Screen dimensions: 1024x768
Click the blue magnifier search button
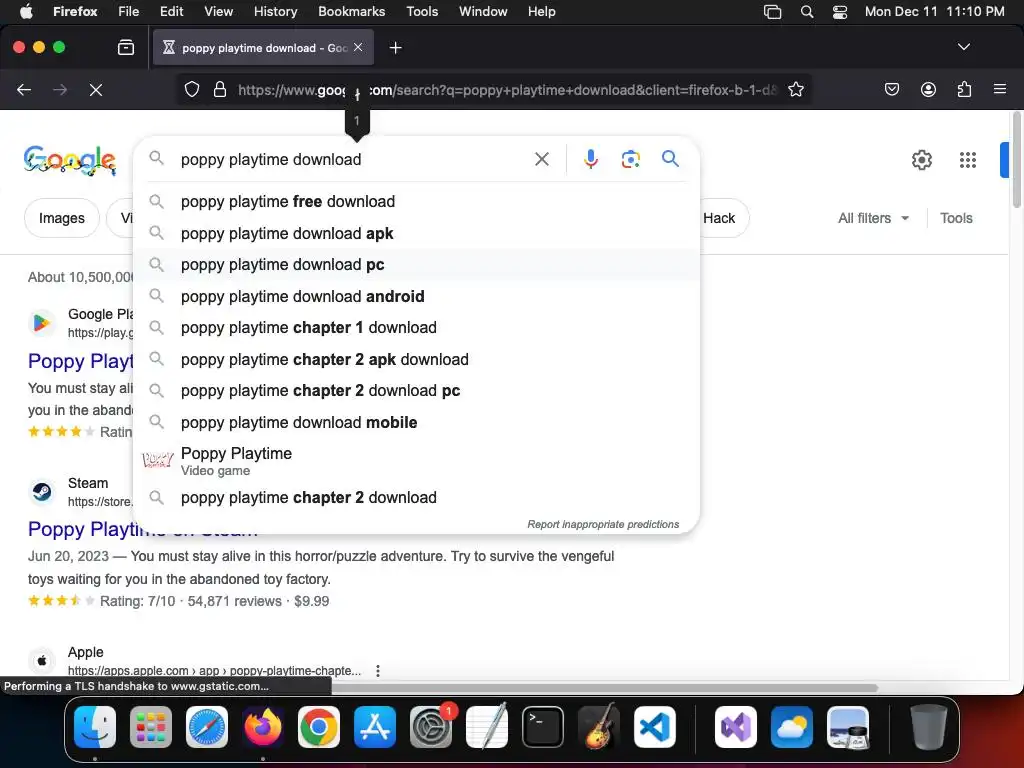tap(670, 159)
